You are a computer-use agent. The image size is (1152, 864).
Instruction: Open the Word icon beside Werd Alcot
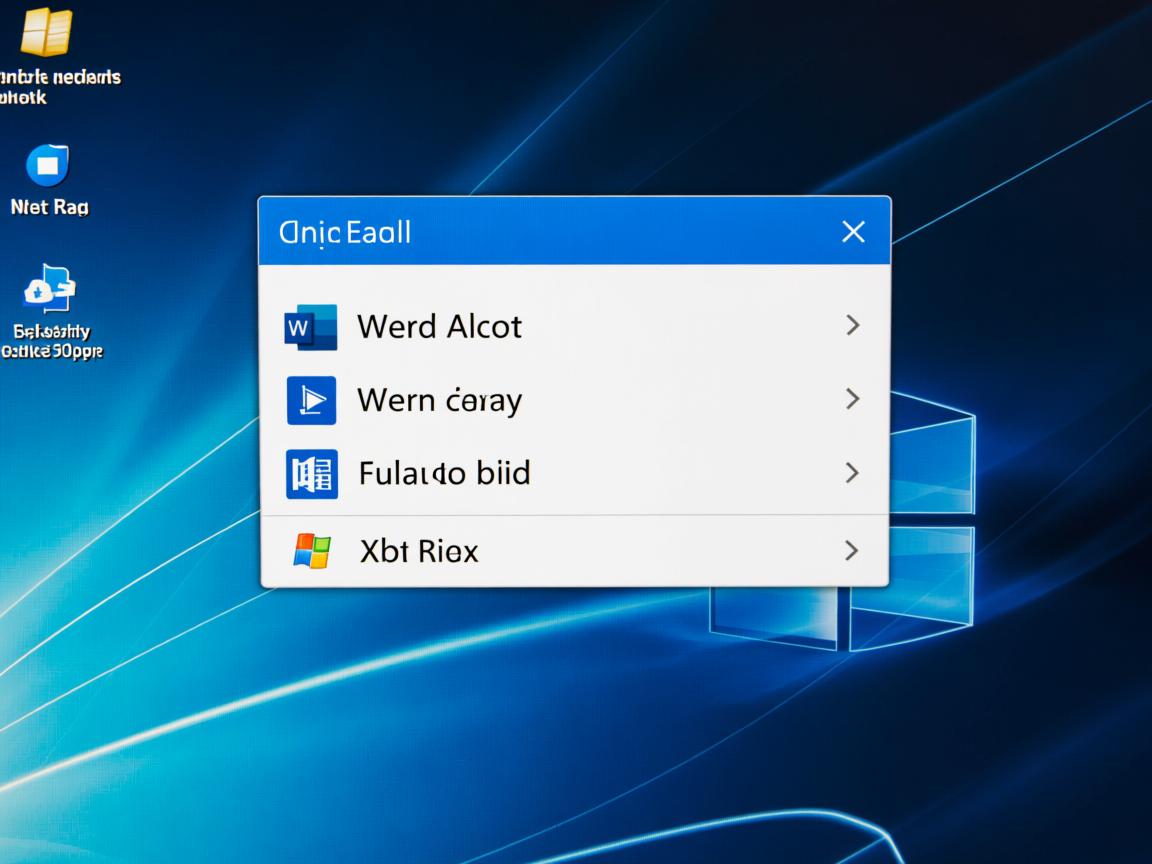tap(311, 327)
